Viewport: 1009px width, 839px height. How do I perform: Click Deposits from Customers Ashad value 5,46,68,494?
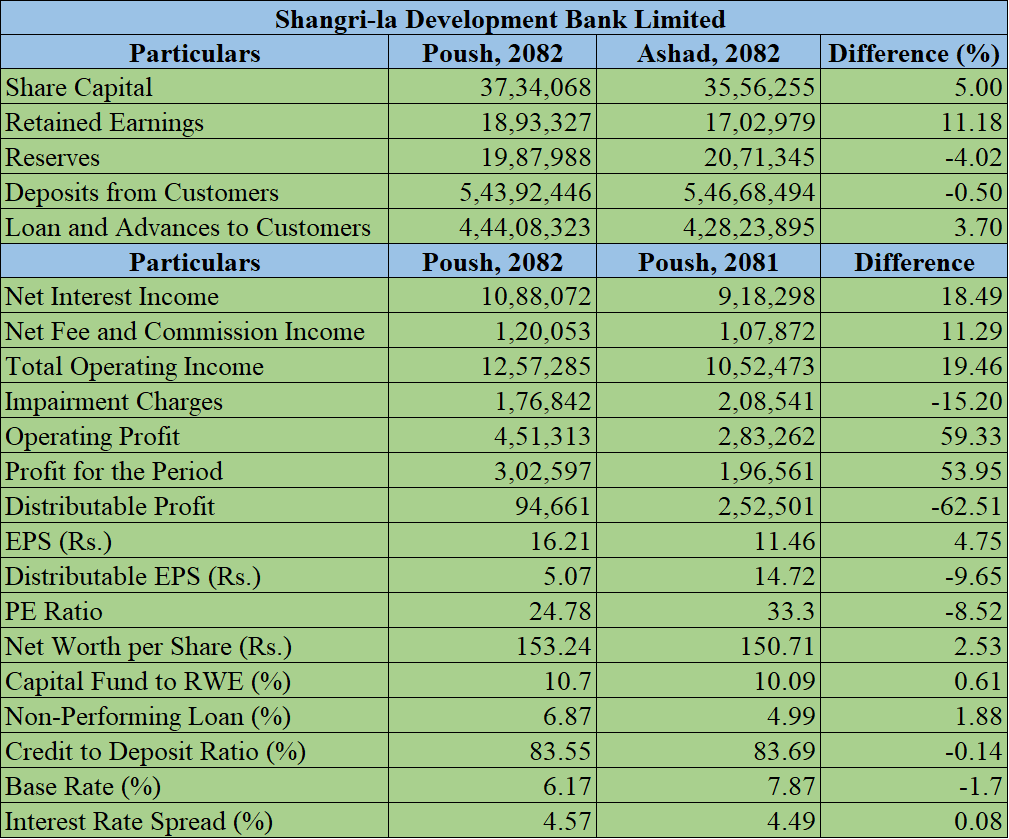[x=749, y=193]
